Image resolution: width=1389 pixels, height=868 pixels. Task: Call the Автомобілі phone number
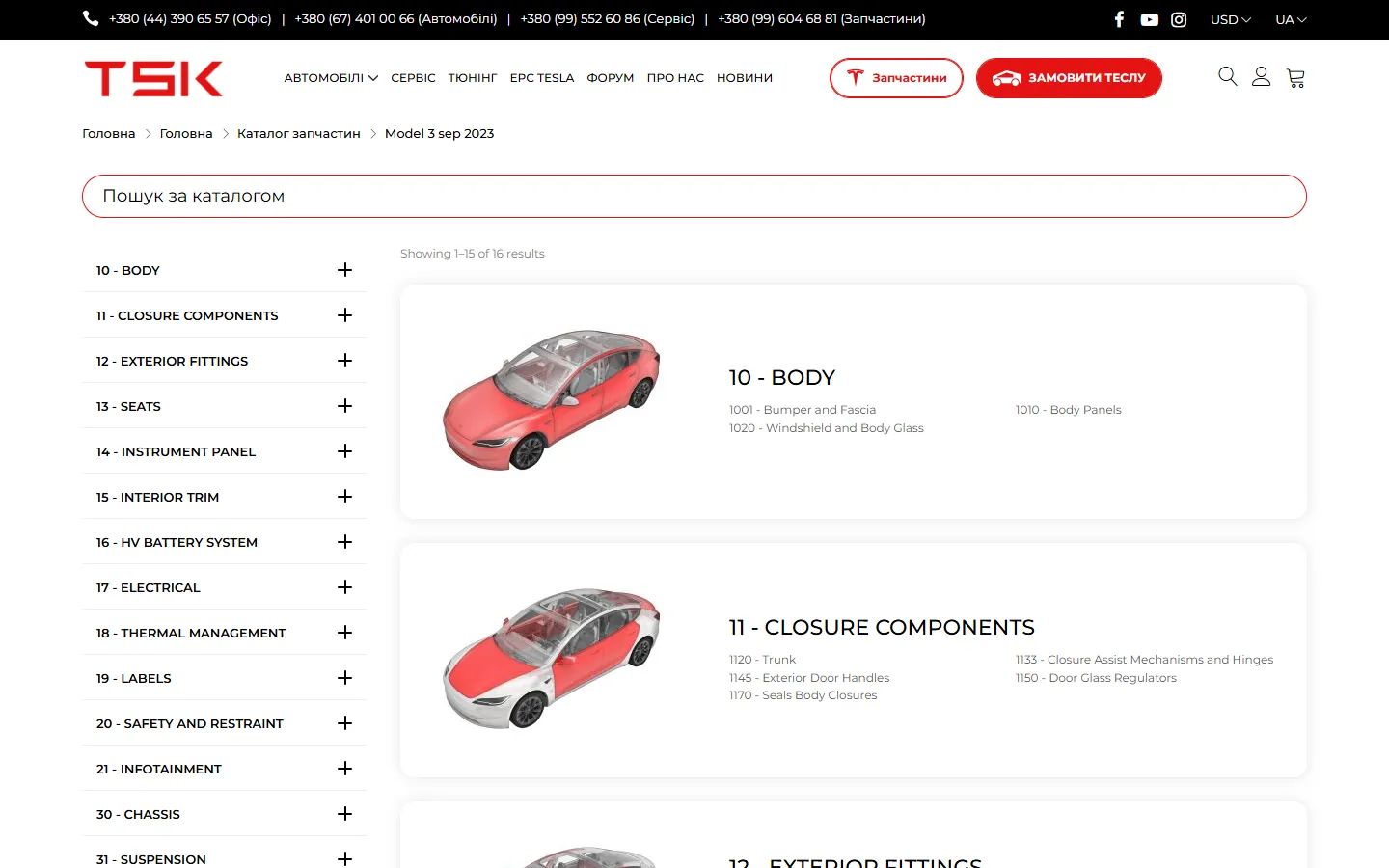(x=395, y=19)
